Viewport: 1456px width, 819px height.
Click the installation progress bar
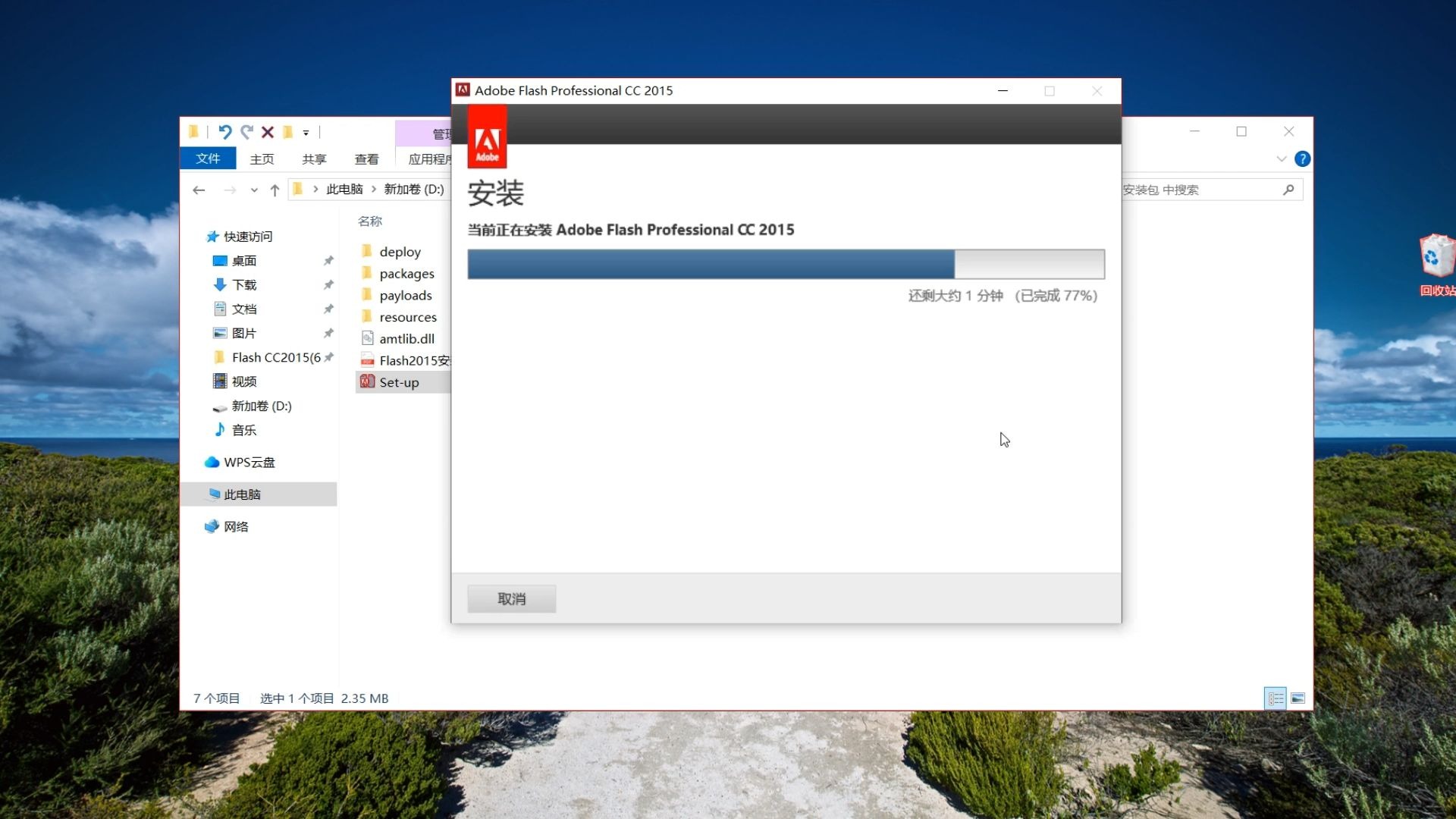(786, 264)
